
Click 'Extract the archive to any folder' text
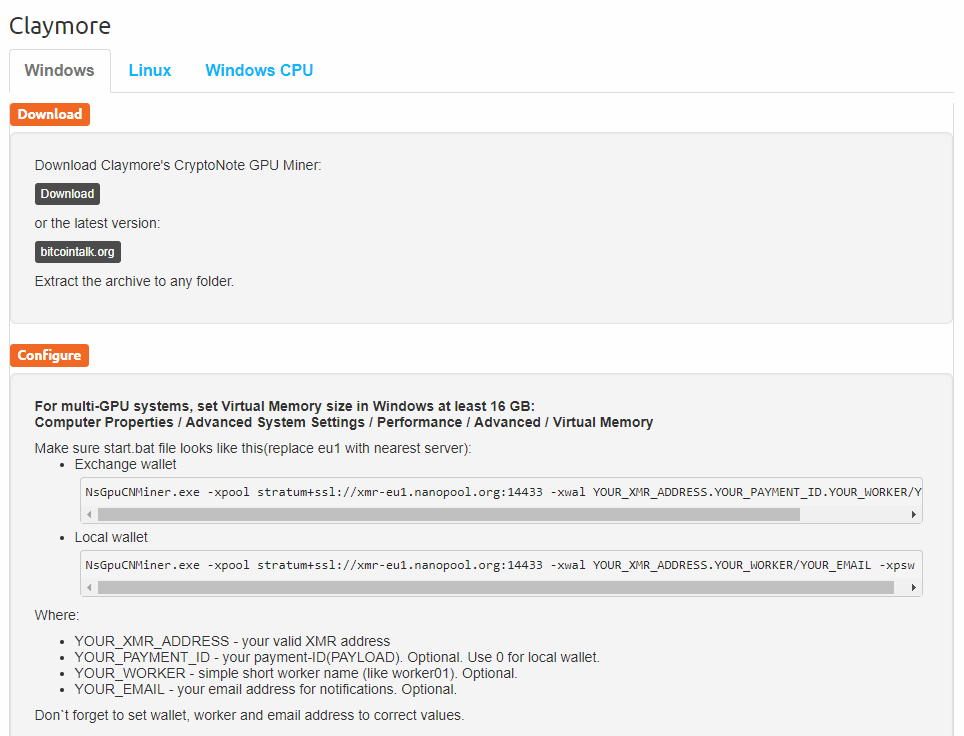[134, 282]
